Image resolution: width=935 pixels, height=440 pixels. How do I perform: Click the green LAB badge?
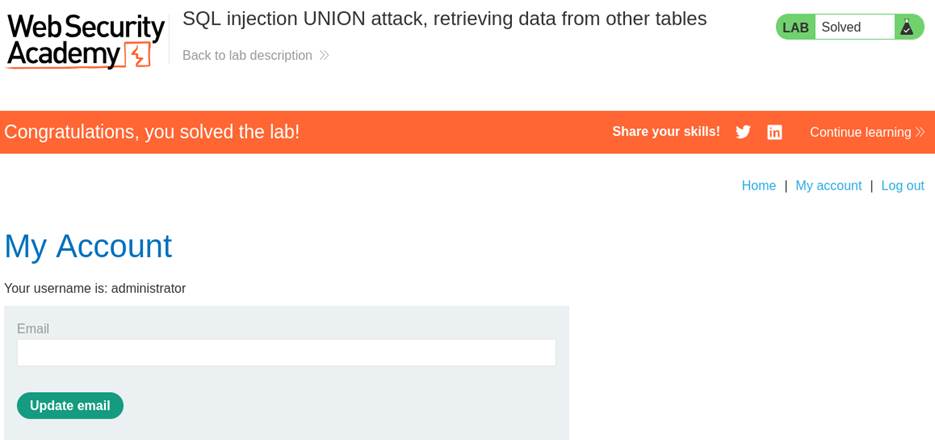pyautogui.click(x=796, y=27)
